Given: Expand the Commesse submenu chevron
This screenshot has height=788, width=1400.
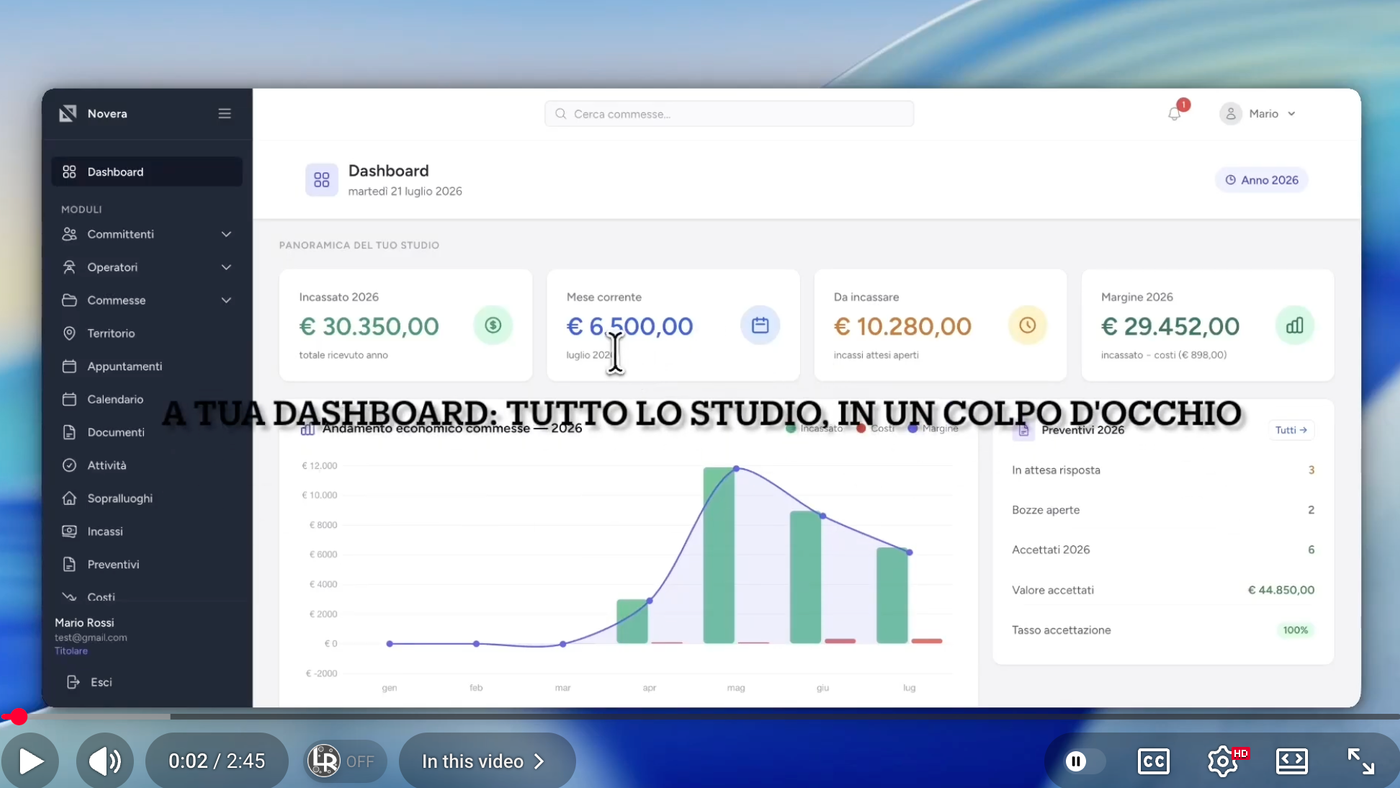Looking at the screenshot, I should (x=226, y=300).
